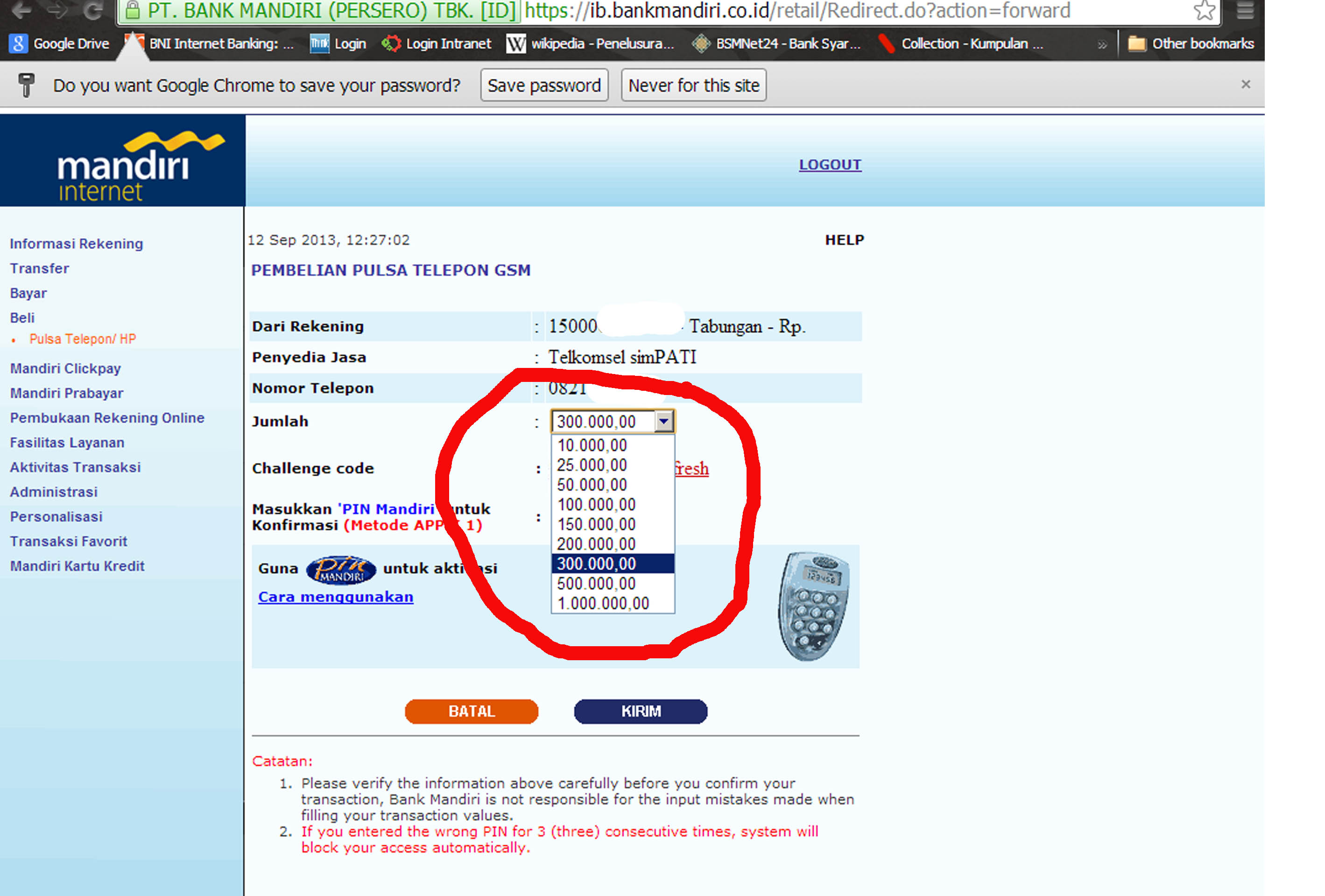This screenshot has width=1325, height=896.
Task: Open wikipedia Penelusuran bookmark
Action: click(x=591, y=43)
